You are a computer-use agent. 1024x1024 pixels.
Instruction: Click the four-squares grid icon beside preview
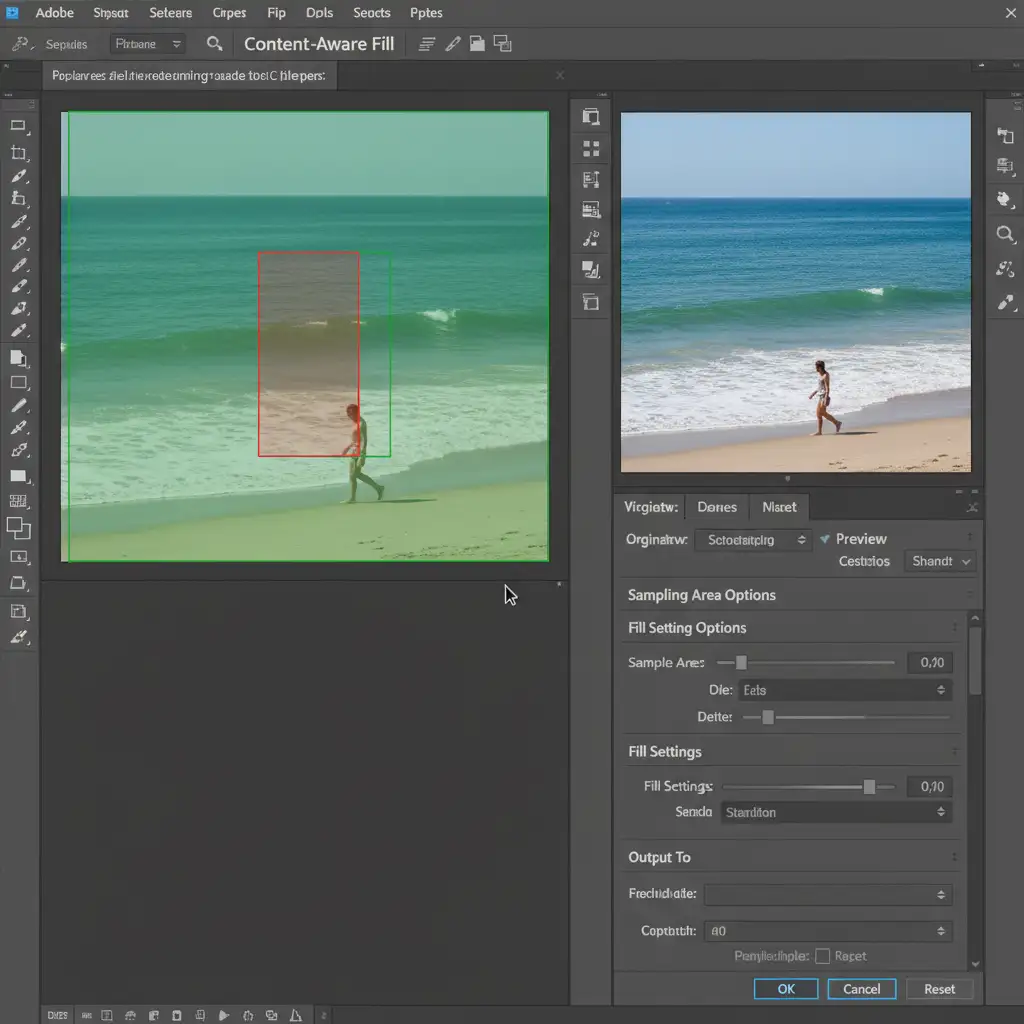point(591,149)
